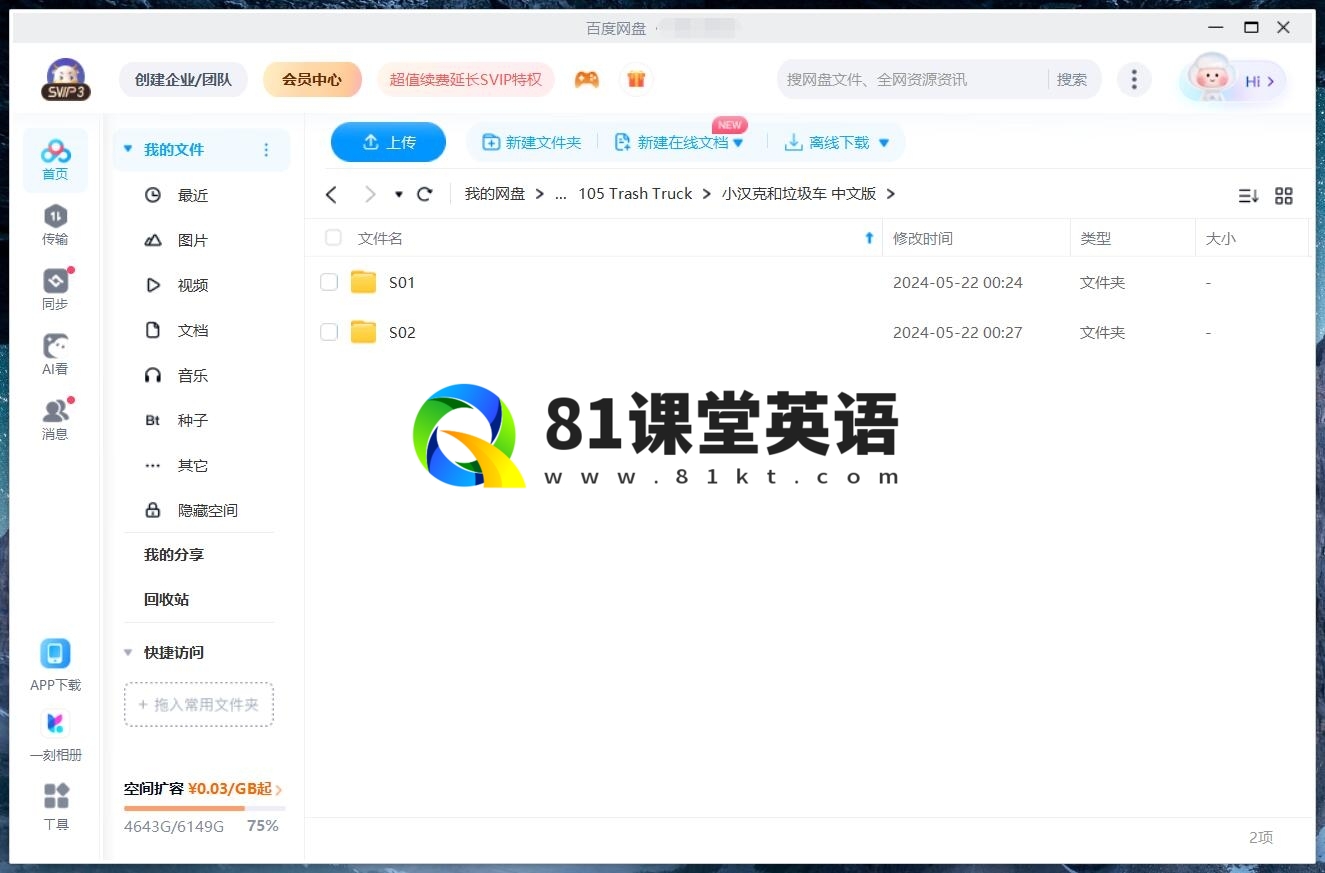Open the 离线下载 dropdown arrow

click(883, 143)
